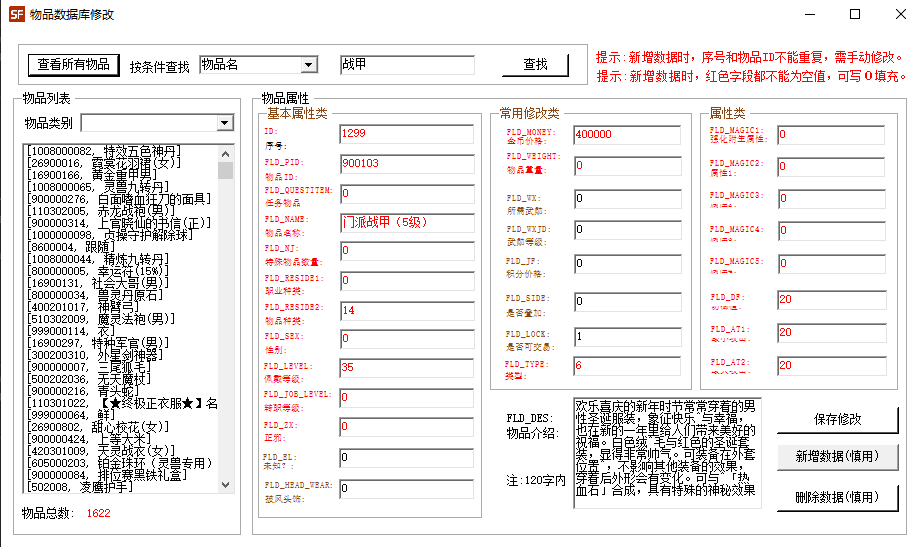Click 保存修改 to save changes
Image resolution: width=919 pixels, height=547 pixels.
coord(837,420)
